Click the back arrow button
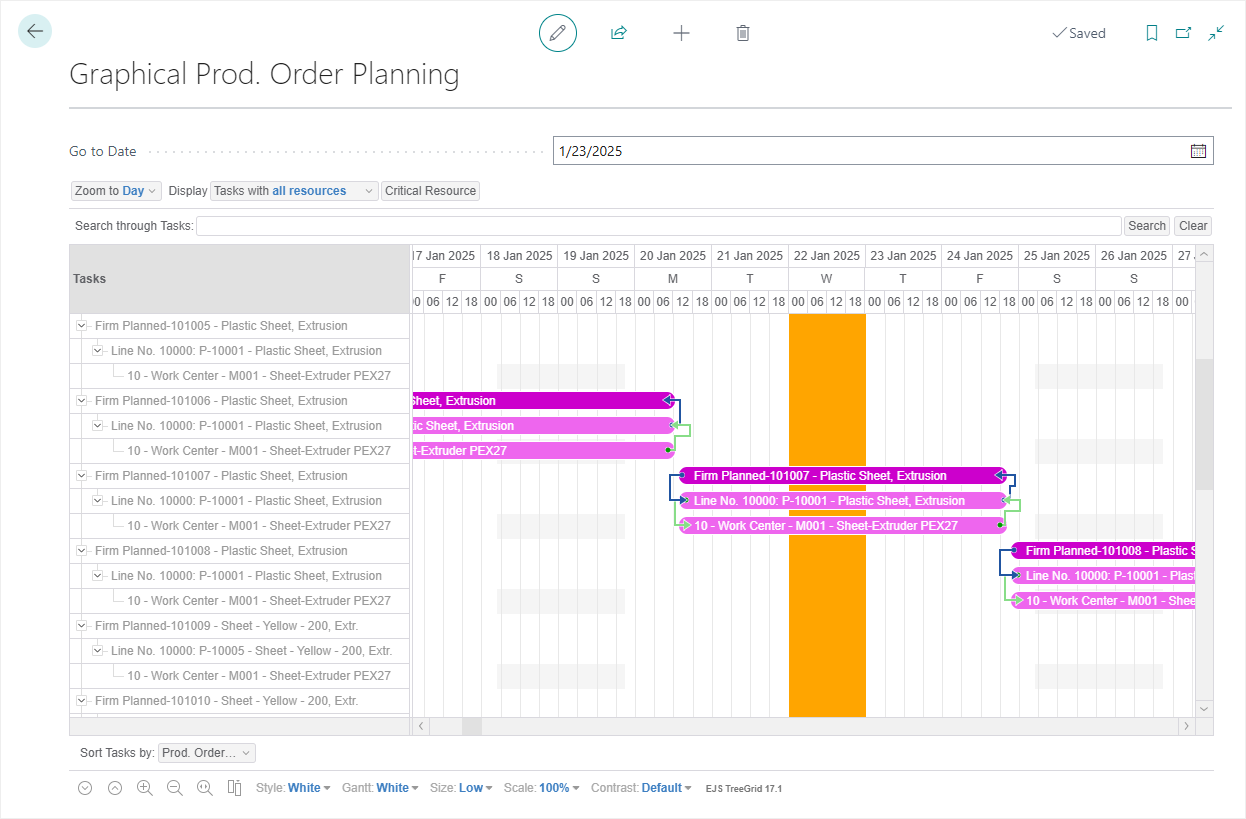This screenshot has width=1246, height=819. pos(35,32)
